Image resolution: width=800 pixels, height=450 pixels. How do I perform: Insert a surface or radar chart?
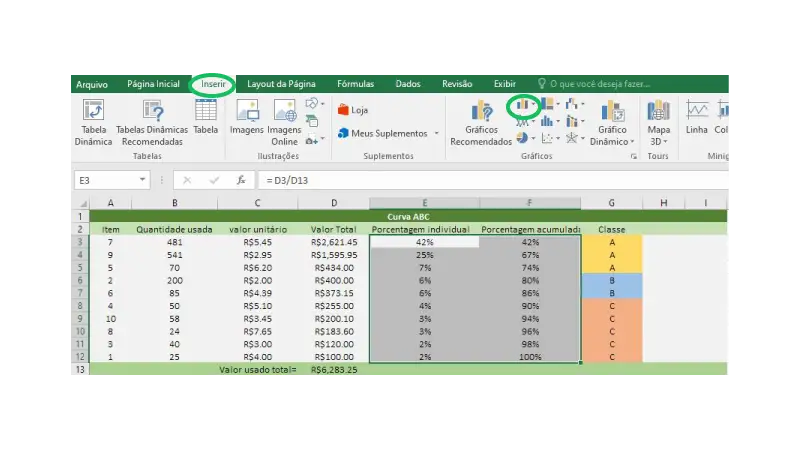pyautogui.click(x=571, y=138)
